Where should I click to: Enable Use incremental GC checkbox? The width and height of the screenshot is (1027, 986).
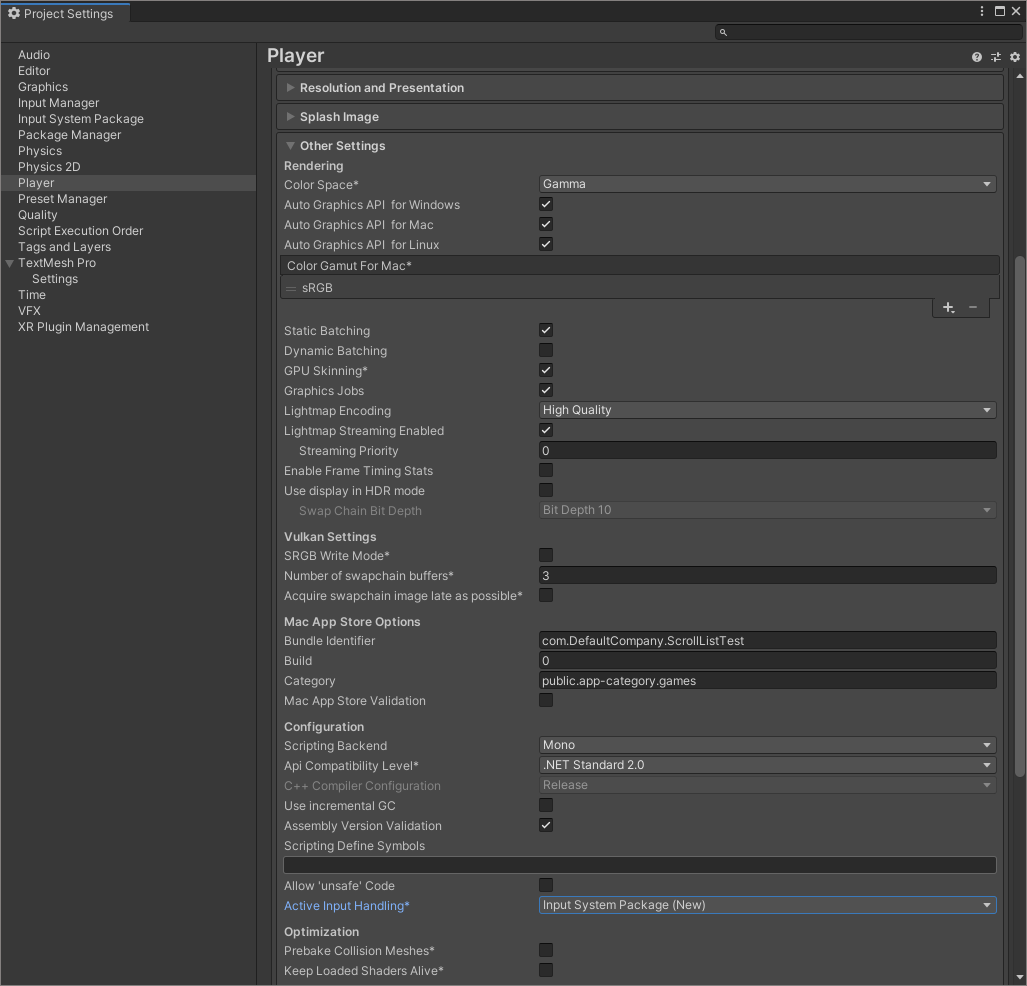click(546, 805)
